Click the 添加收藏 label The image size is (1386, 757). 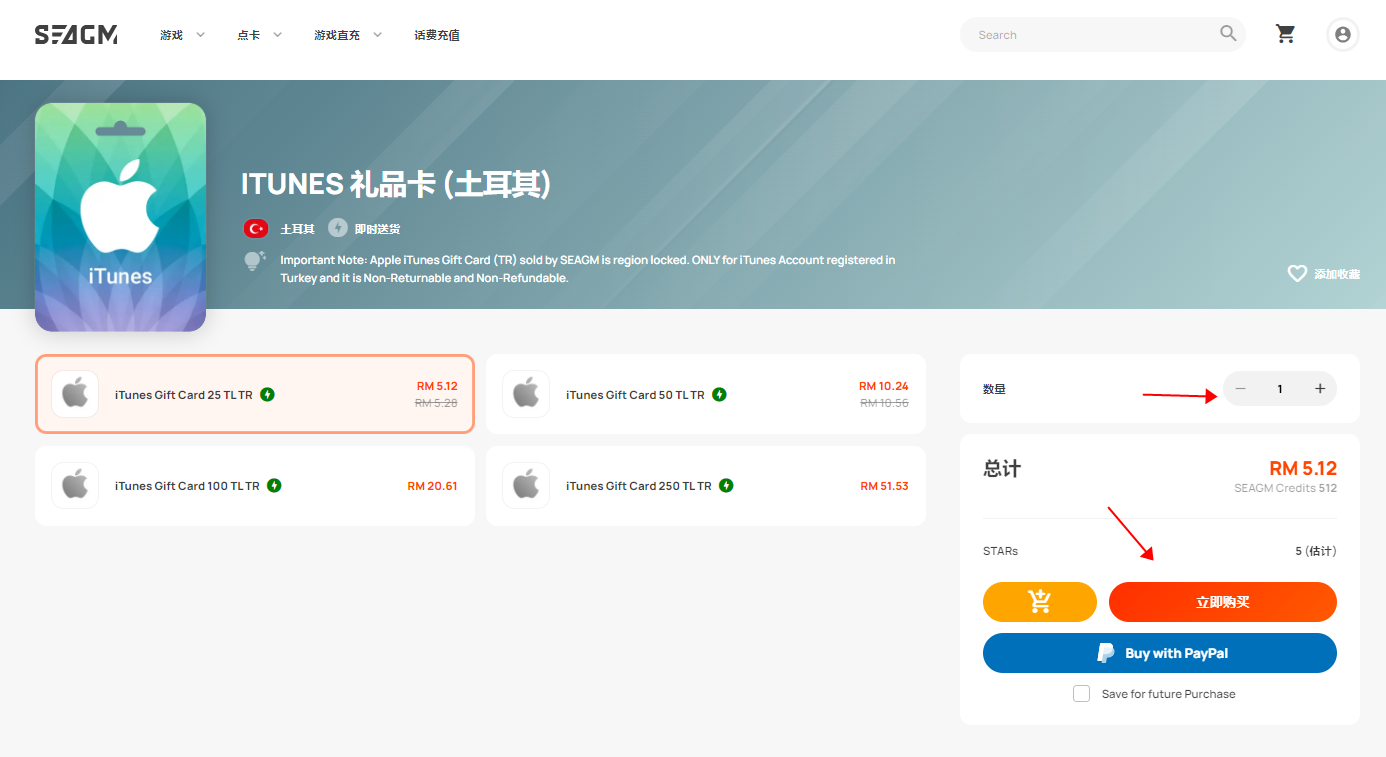click(1337, 274)
